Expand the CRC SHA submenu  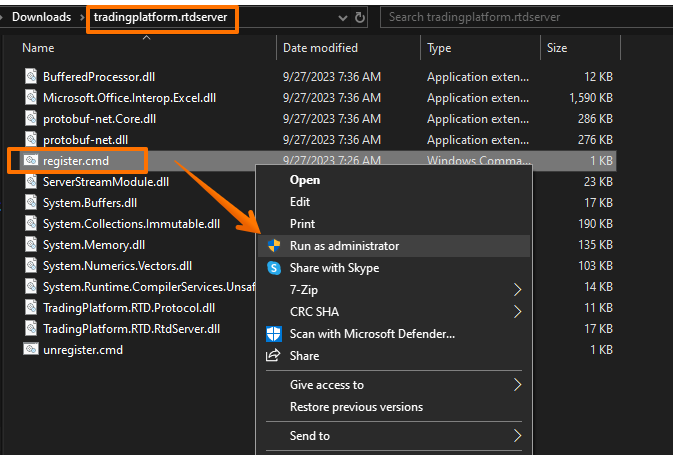pos(517,312)
